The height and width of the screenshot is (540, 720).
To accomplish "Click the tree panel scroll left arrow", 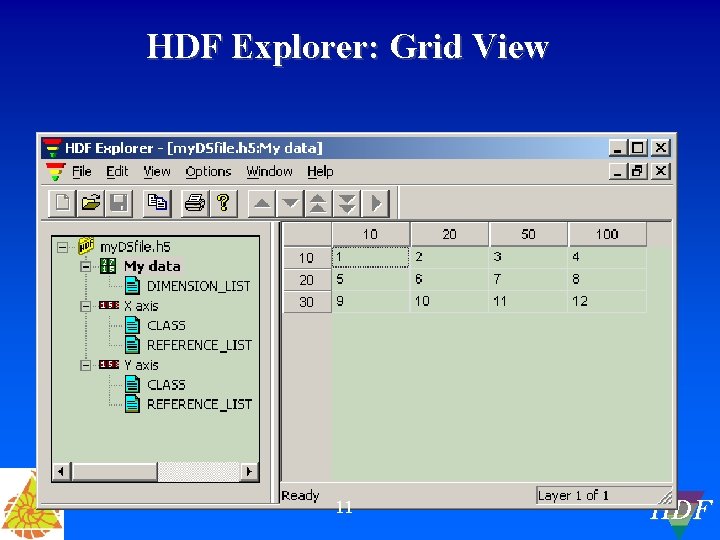I will [61, 472].
